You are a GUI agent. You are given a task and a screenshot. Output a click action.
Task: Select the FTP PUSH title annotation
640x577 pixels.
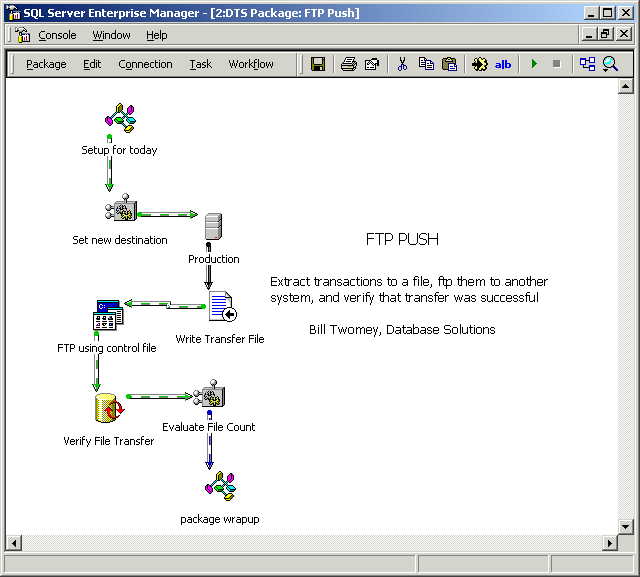(x=402, y=240)
